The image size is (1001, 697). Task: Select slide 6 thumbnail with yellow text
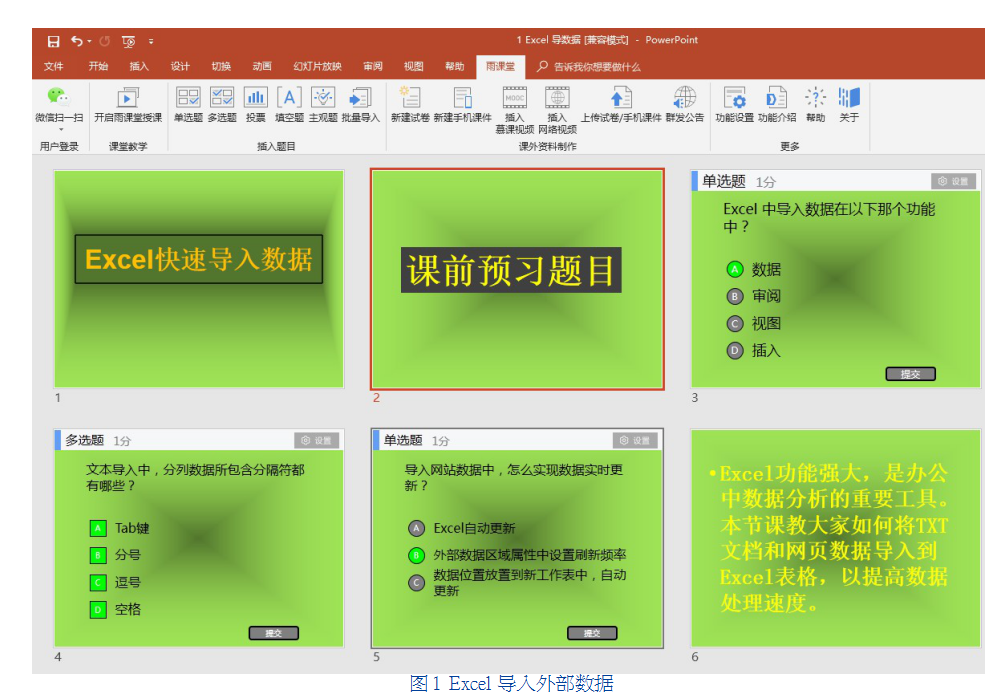(x=836, y=538)
